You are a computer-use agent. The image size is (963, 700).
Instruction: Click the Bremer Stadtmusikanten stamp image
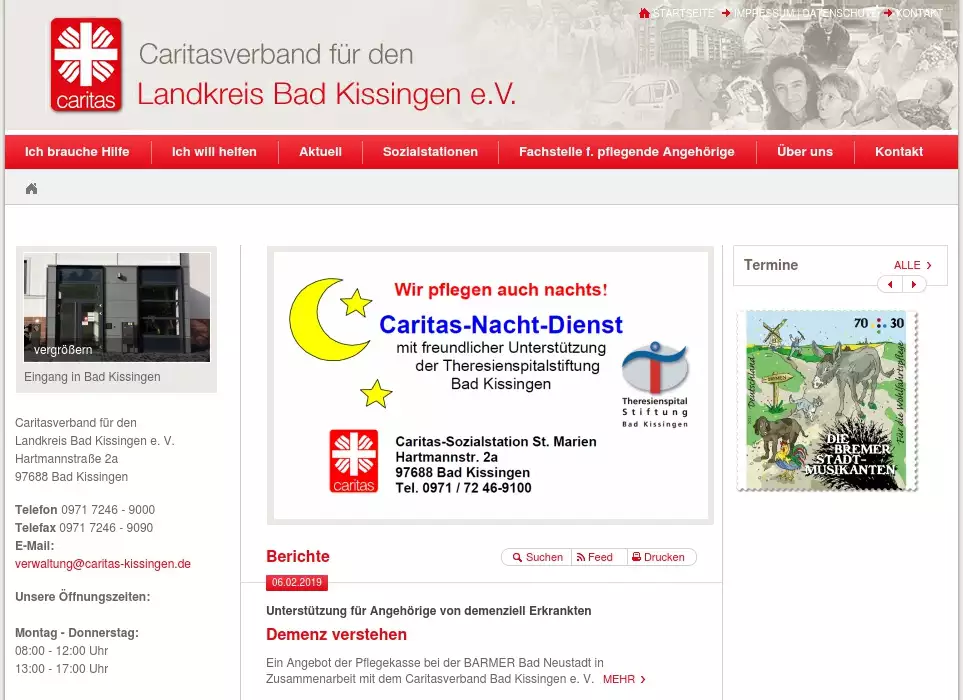pyautogui.click(x=826, y=400)
